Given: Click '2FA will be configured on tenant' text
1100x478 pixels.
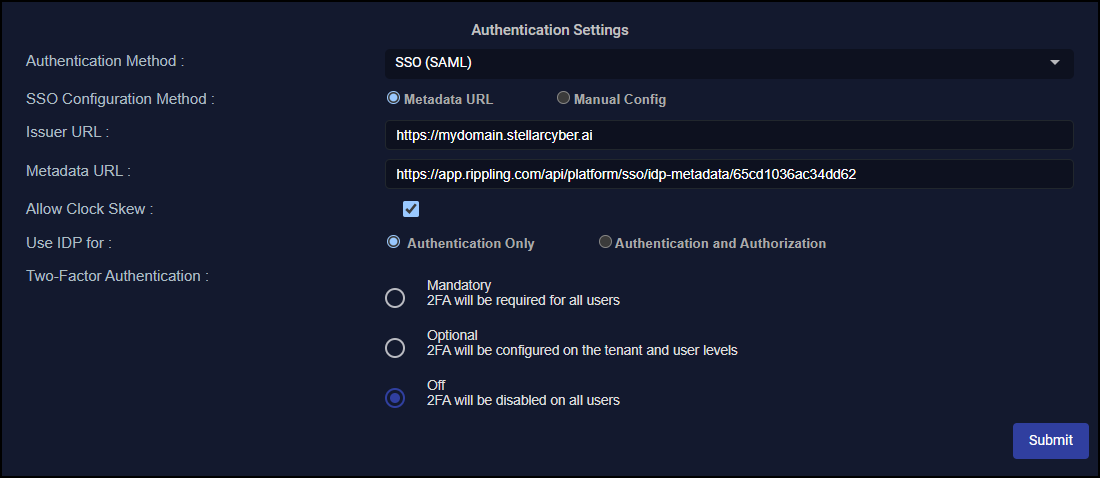Looking at the screenshot, I should point(582,350).
